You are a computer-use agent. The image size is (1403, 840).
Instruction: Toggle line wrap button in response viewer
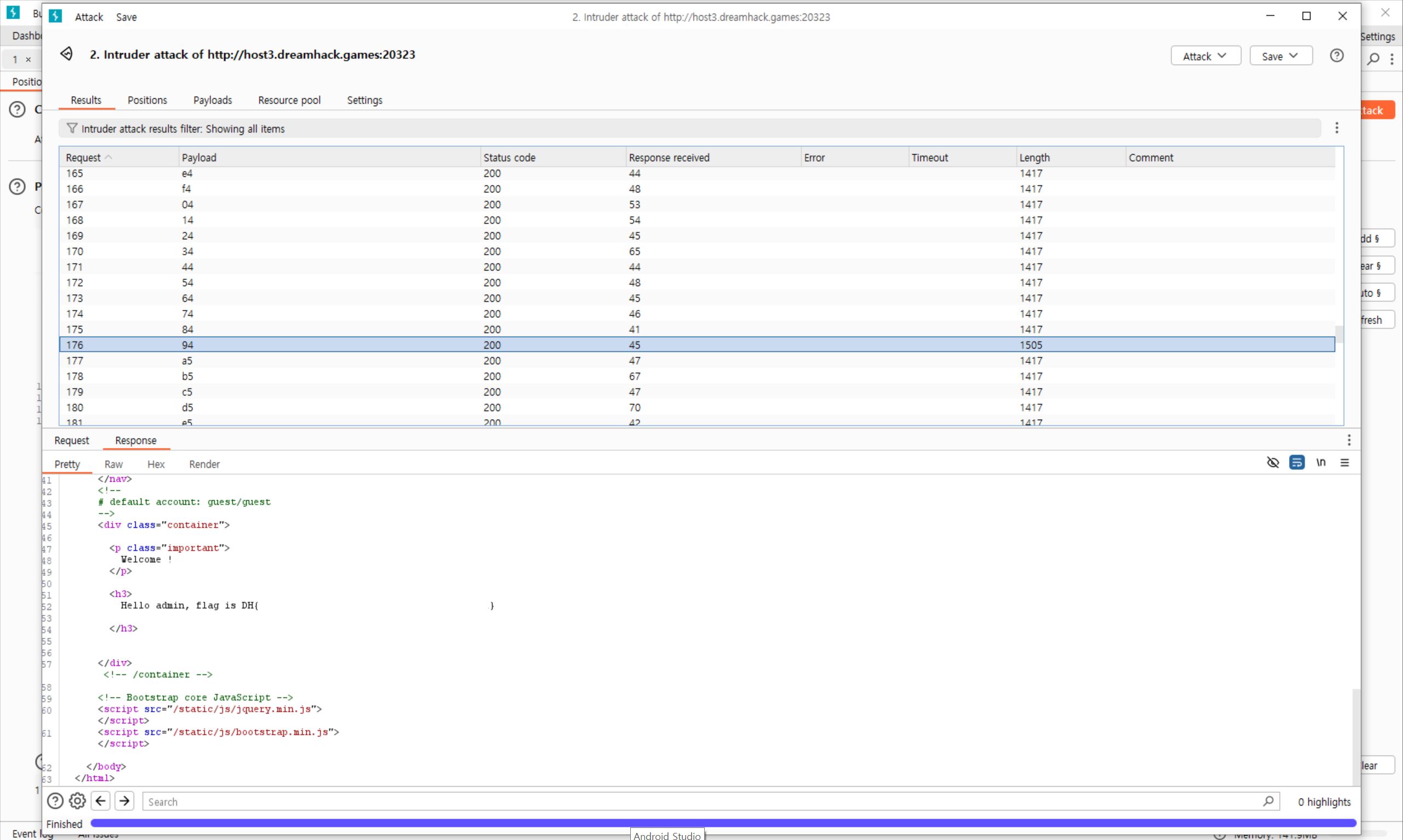click(1297, 462)
